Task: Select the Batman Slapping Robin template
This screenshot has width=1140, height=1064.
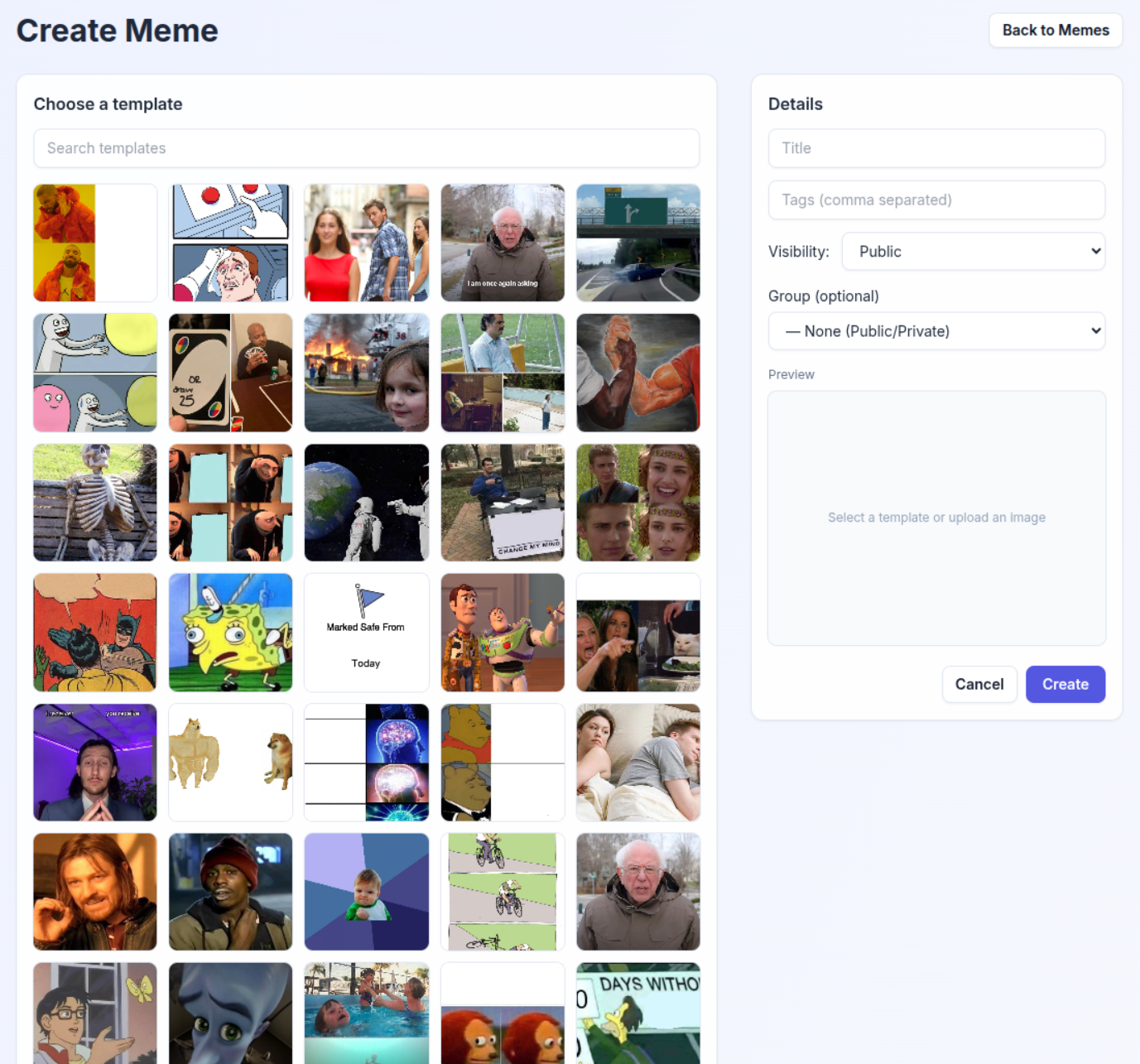Action: [95, 633]
